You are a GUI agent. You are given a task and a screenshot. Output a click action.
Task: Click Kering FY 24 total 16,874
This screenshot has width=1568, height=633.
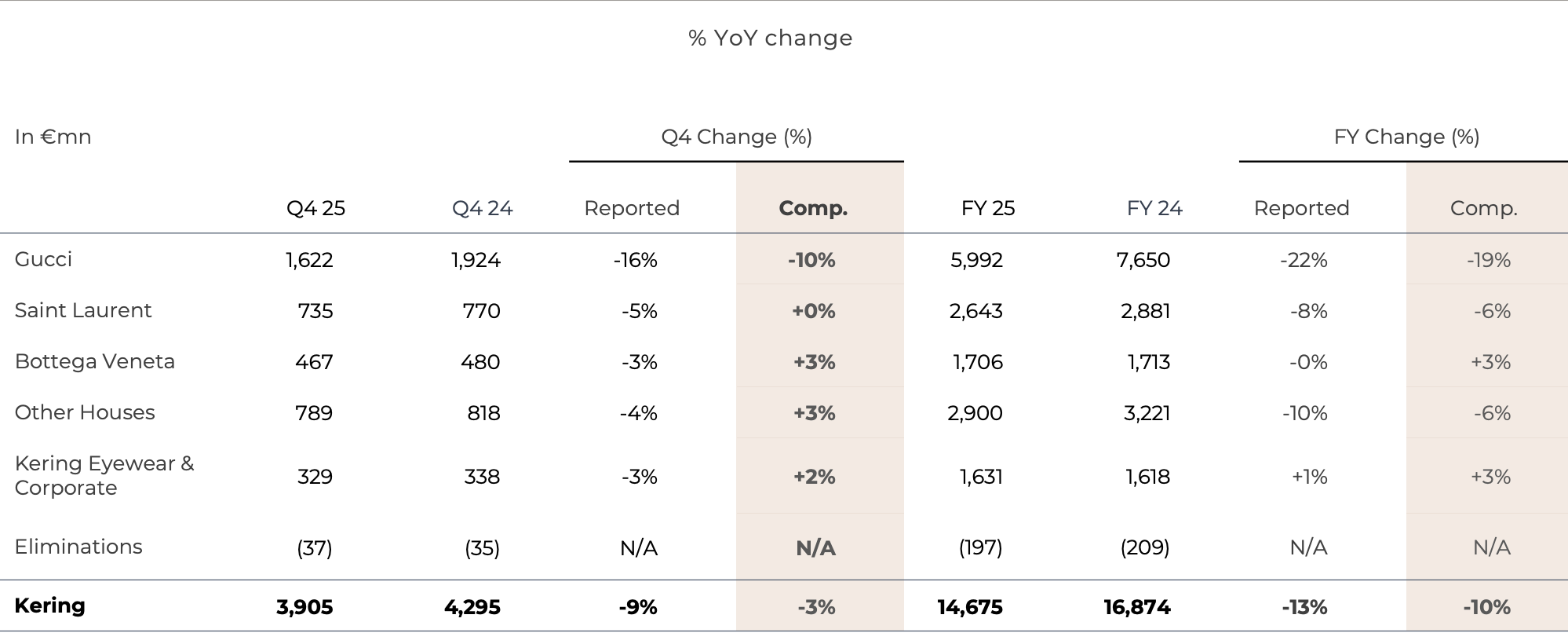click(1136, 607)
